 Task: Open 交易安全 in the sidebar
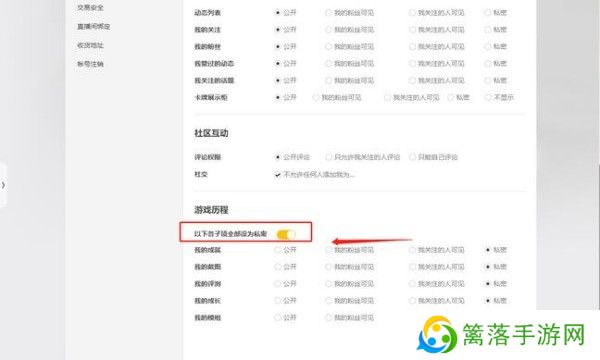(x=90, y=7)
